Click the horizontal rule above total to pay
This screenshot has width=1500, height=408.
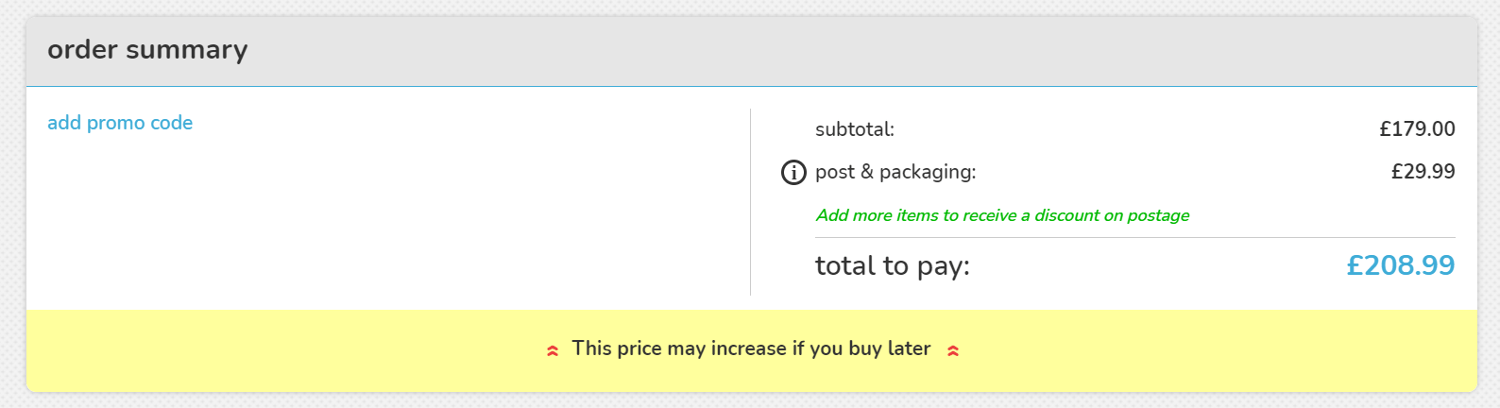(1135, 238)
